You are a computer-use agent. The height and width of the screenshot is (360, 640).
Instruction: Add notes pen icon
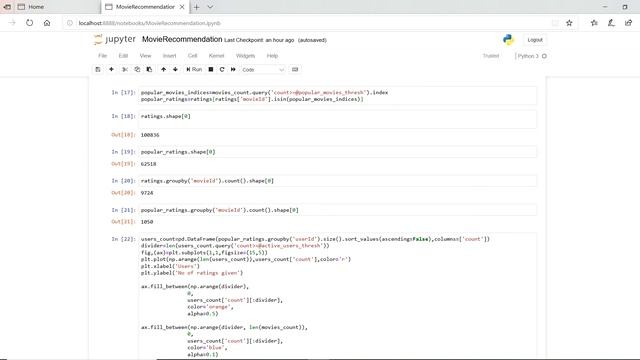coord(611,23)
